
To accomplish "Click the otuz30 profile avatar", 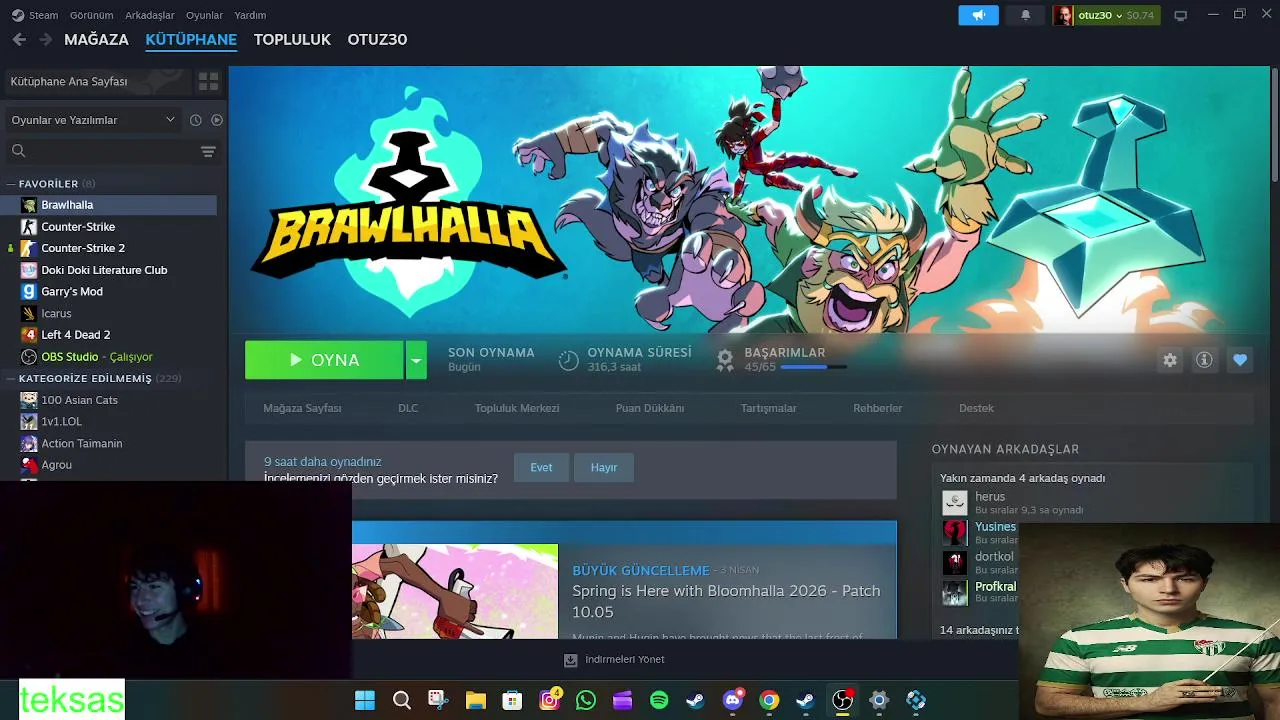I will 1063,15.
